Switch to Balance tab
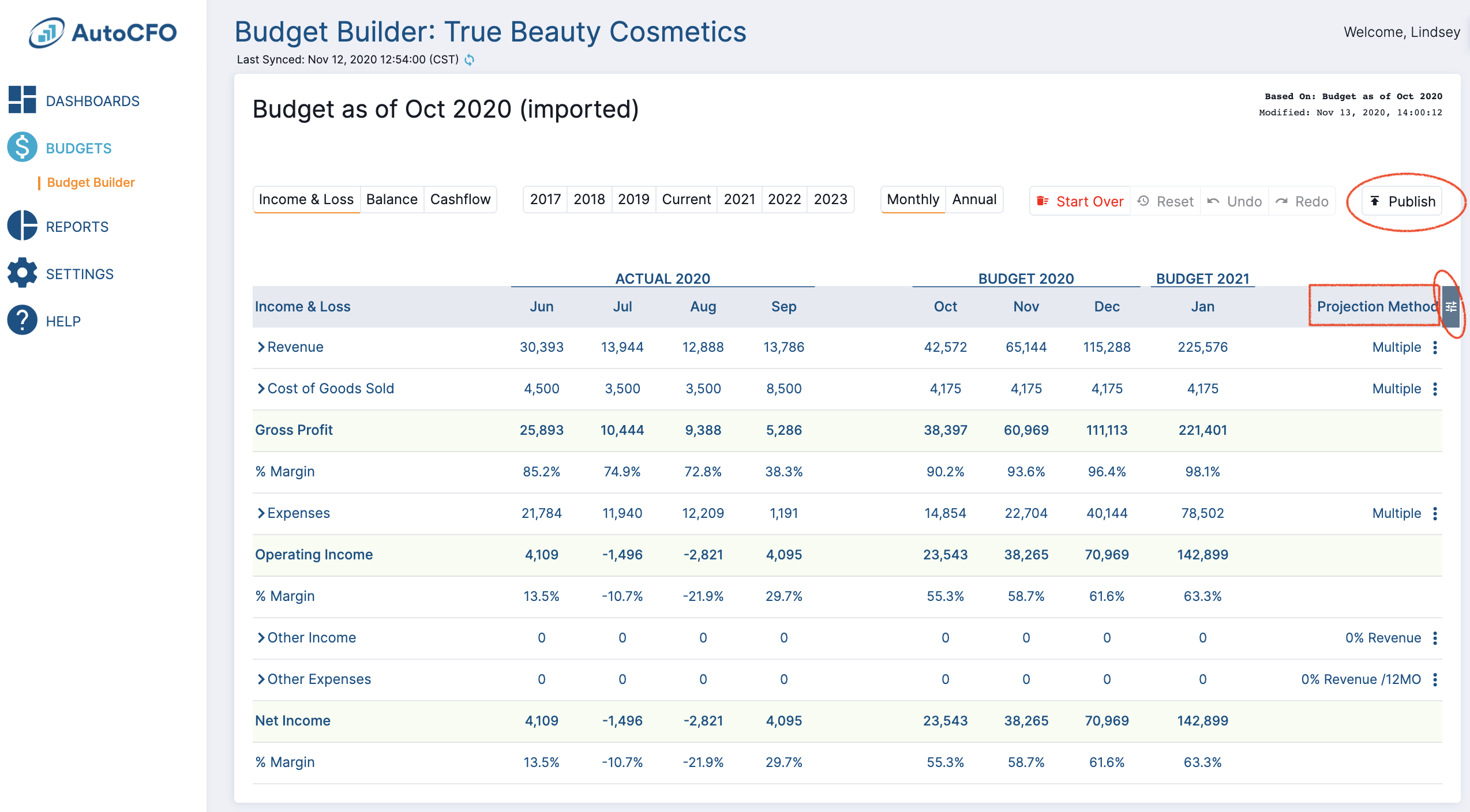Image resolution: width=1470 pixels, height=812 pixels. pyautogui.click(x=392, y=200)
